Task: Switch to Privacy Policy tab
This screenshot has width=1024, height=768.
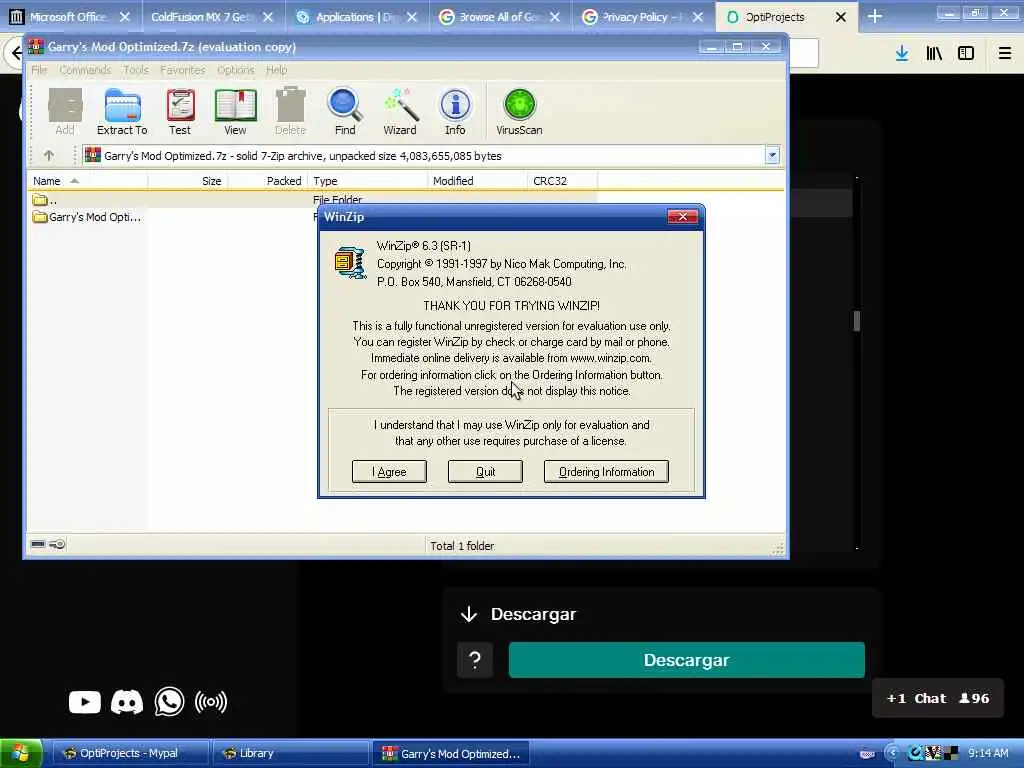Action: pyautogui.click(x=643, y=17)
